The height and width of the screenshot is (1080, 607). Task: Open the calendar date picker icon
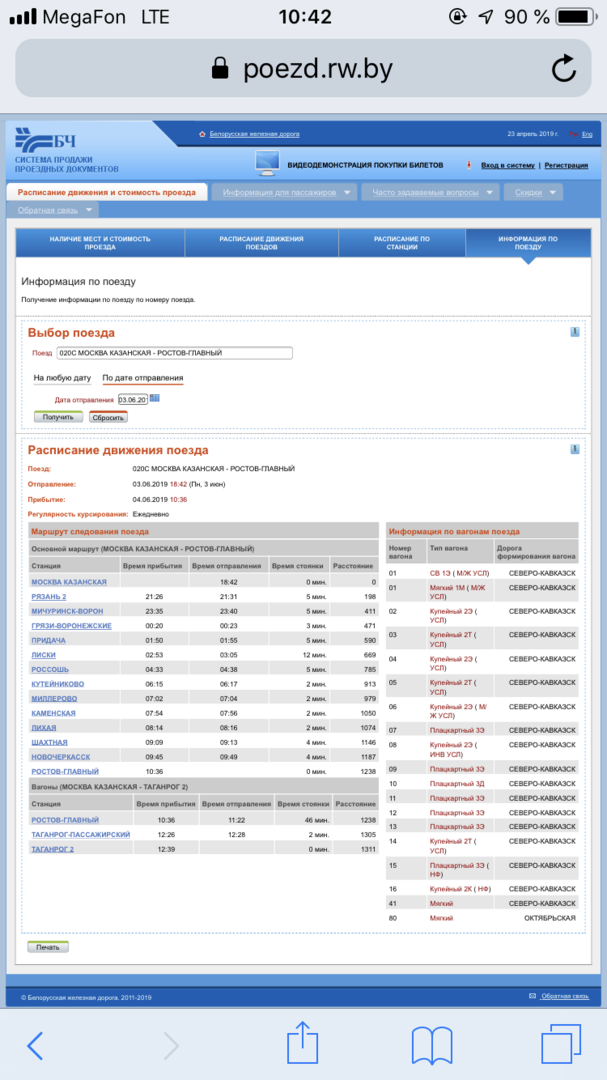[155, 399]
